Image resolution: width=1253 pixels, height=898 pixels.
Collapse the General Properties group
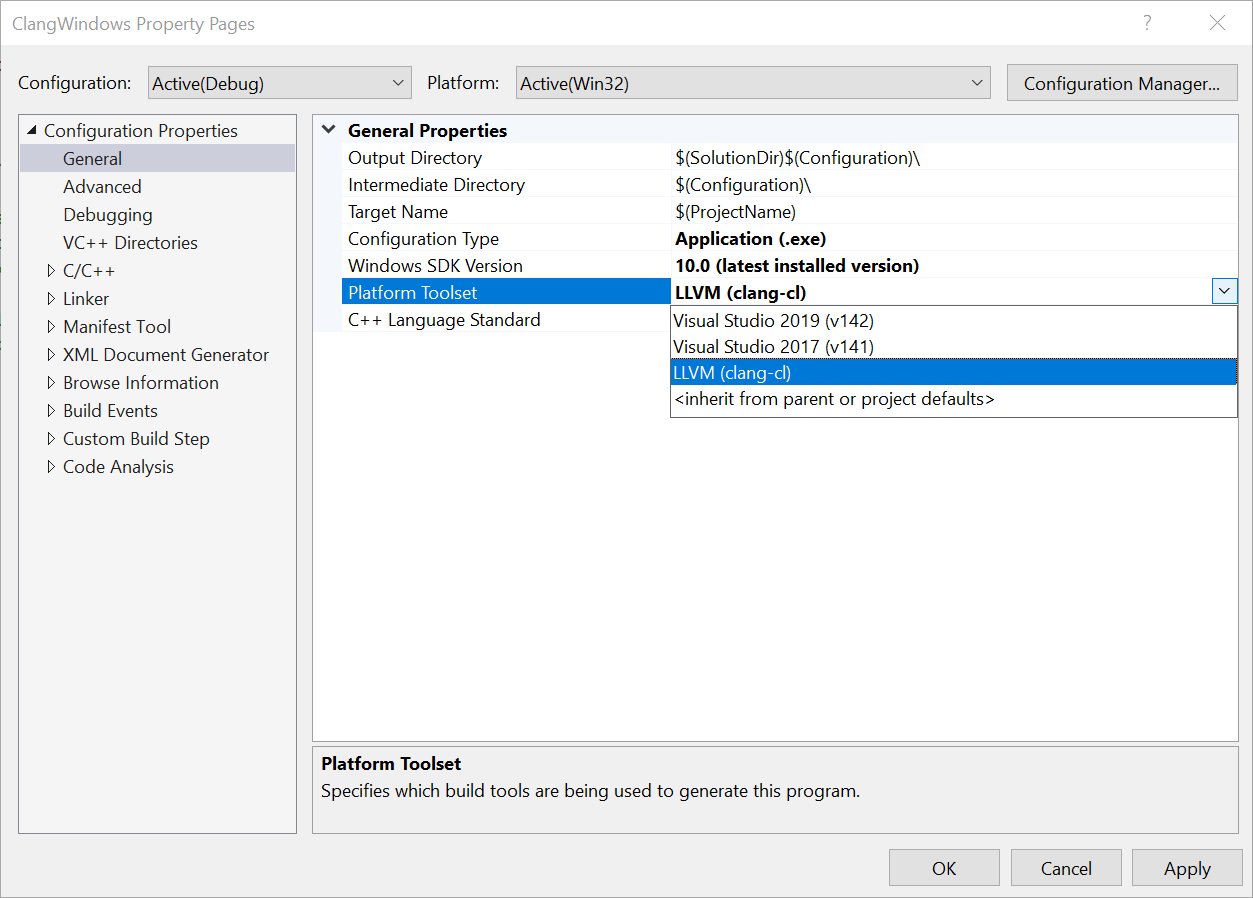pyautogui.click(x=328, y=130)
